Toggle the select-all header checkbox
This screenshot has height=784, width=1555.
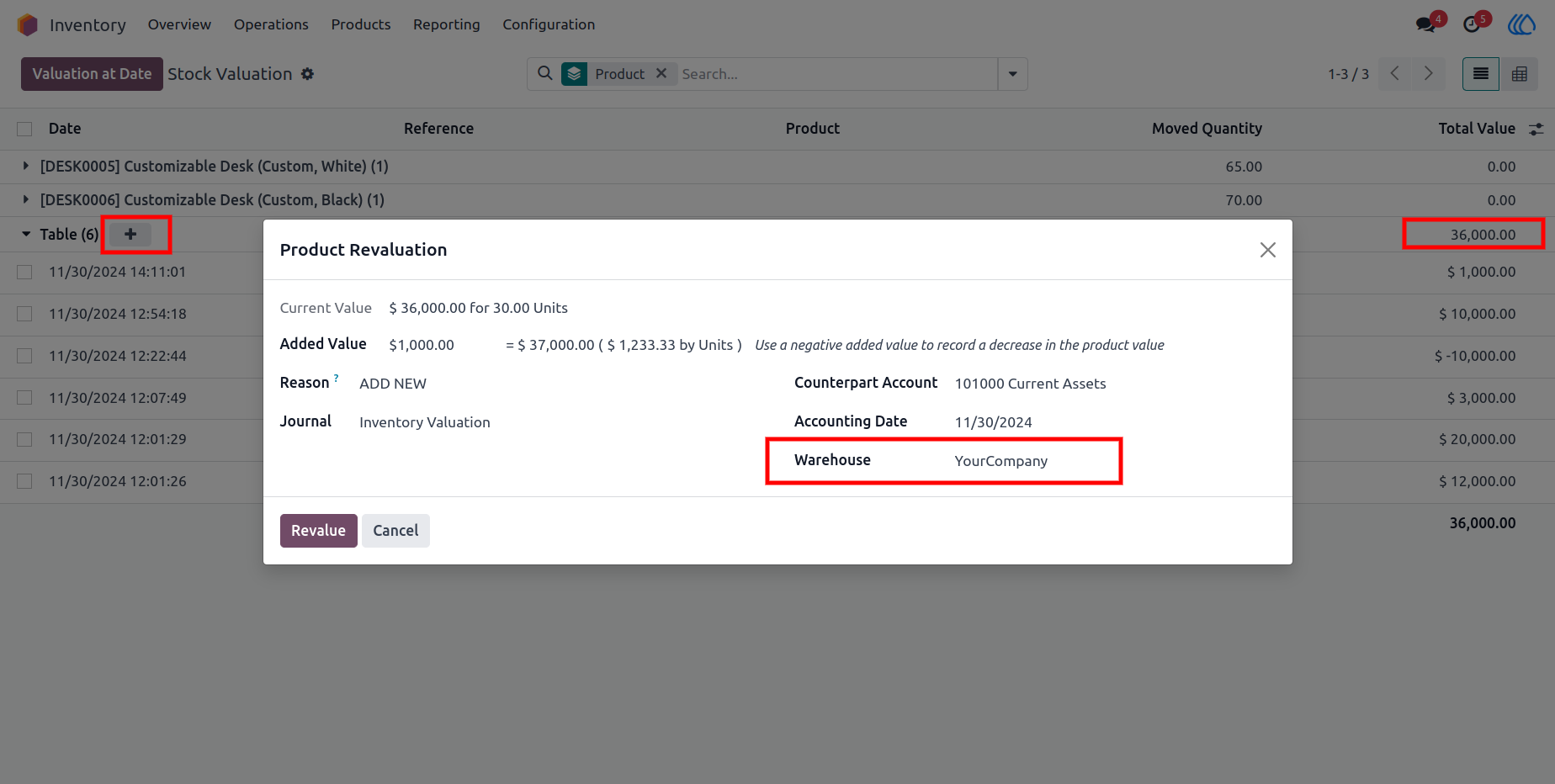click(24, 129)
